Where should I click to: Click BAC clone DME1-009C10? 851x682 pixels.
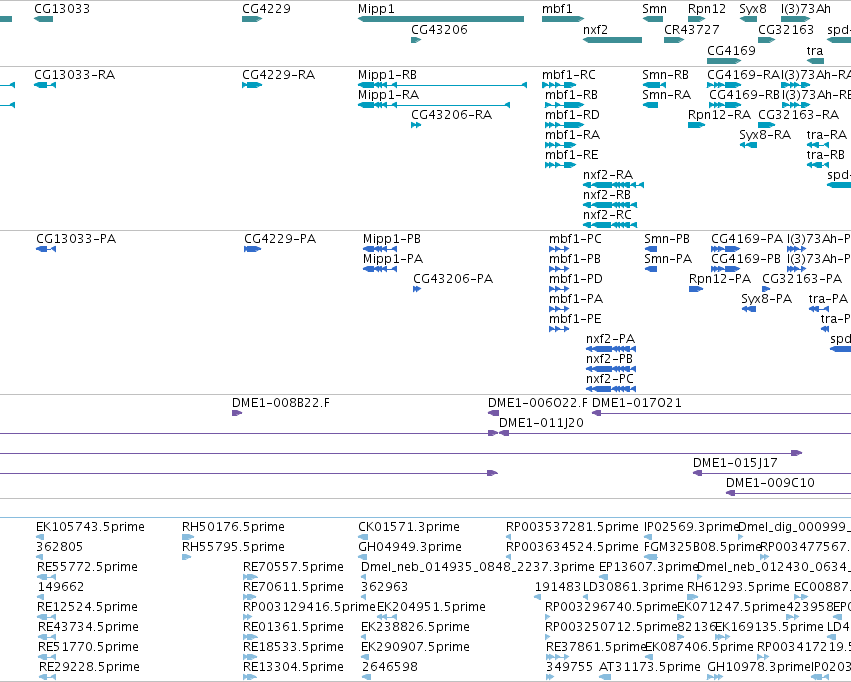click(x=770, y=483)
